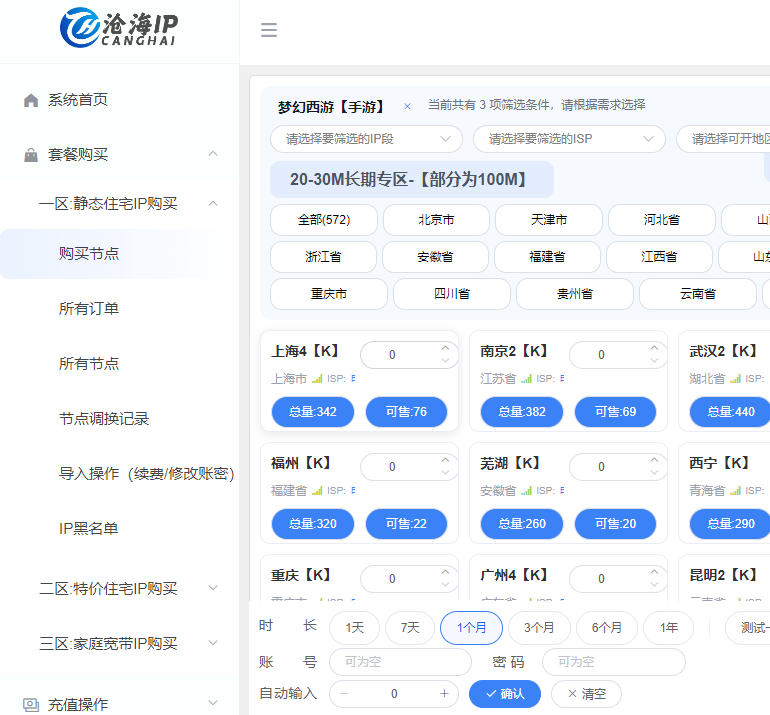Increase quantity for 福州【K】
The width and height of the screenshot is (770, 715).
(x=445, y=460)
